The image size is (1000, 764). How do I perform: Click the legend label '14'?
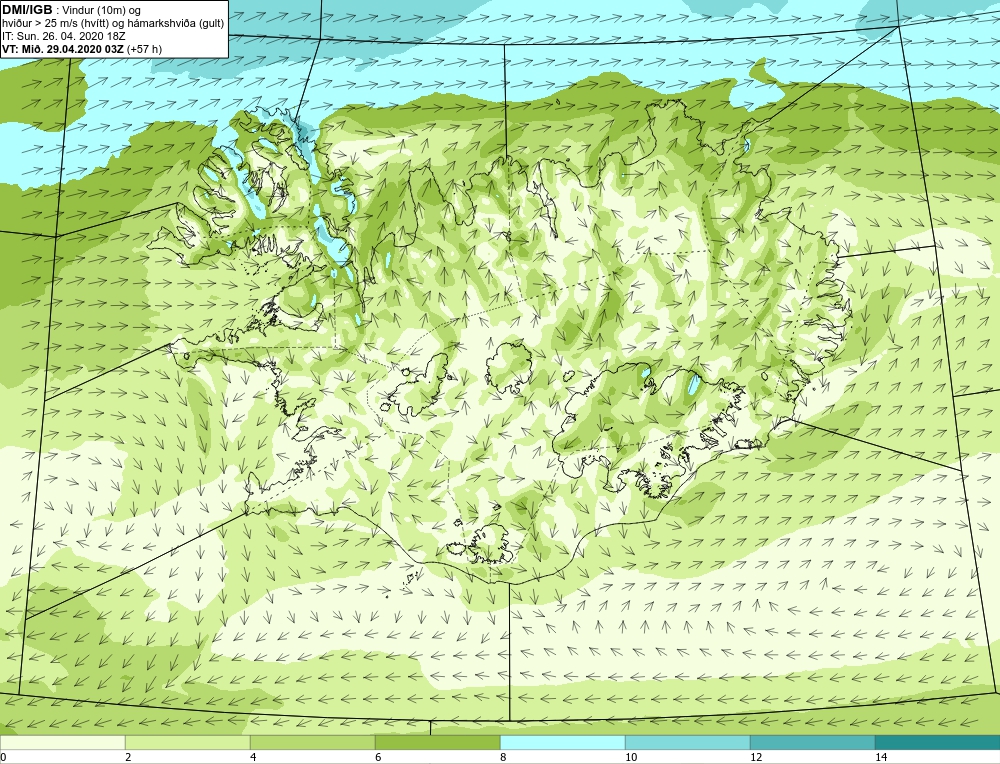pos(881,757)
